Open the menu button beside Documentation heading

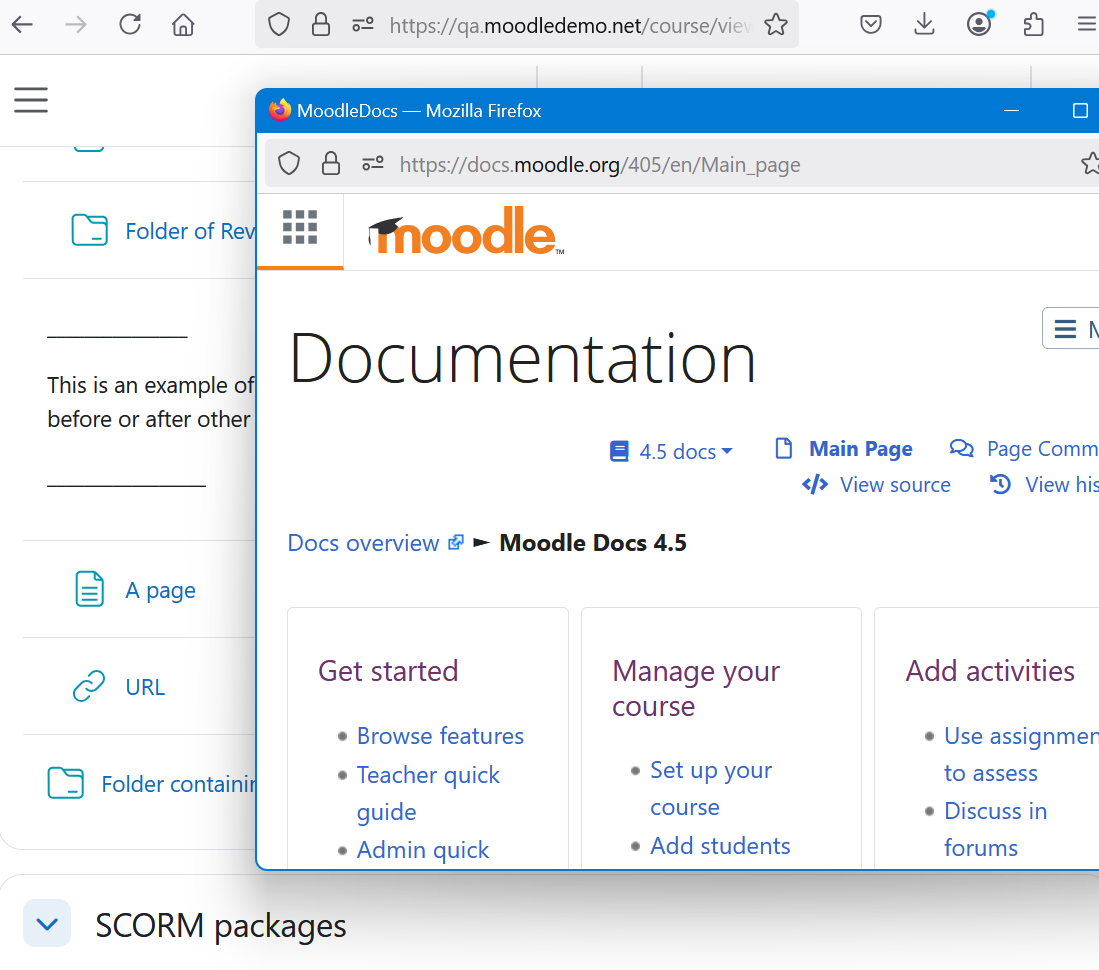[1071, 328]
